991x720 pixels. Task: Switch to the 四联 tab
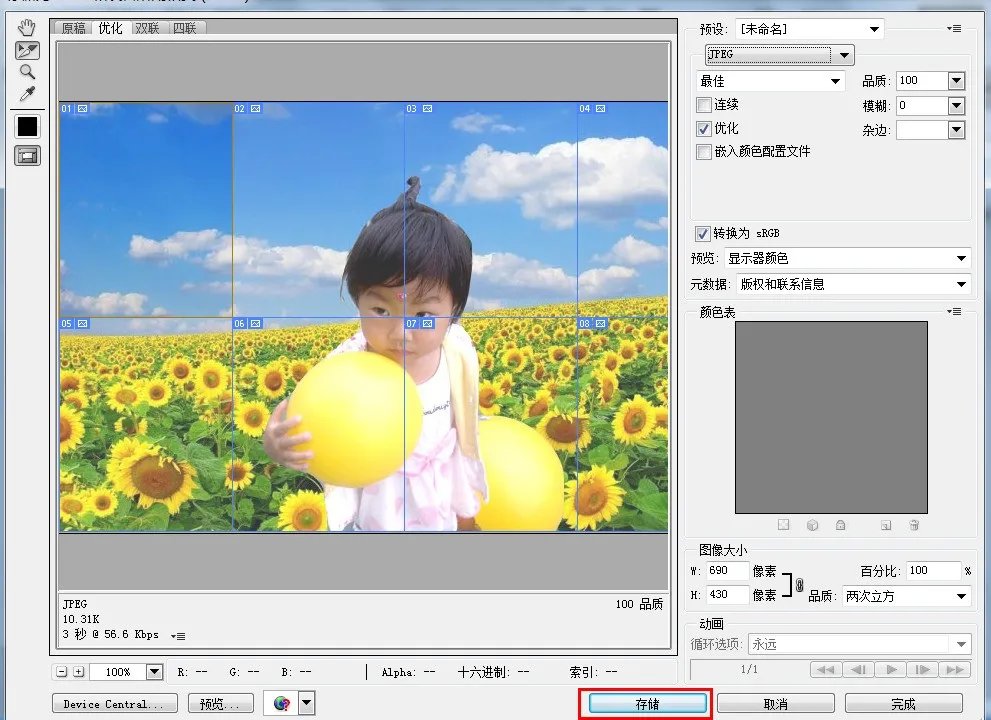point(184,28)
